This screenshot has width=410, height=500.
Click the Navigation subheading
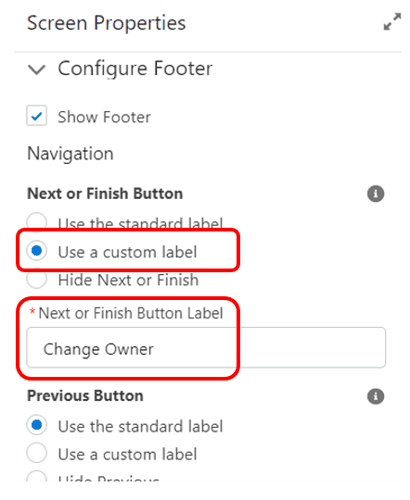click(70, 154)
